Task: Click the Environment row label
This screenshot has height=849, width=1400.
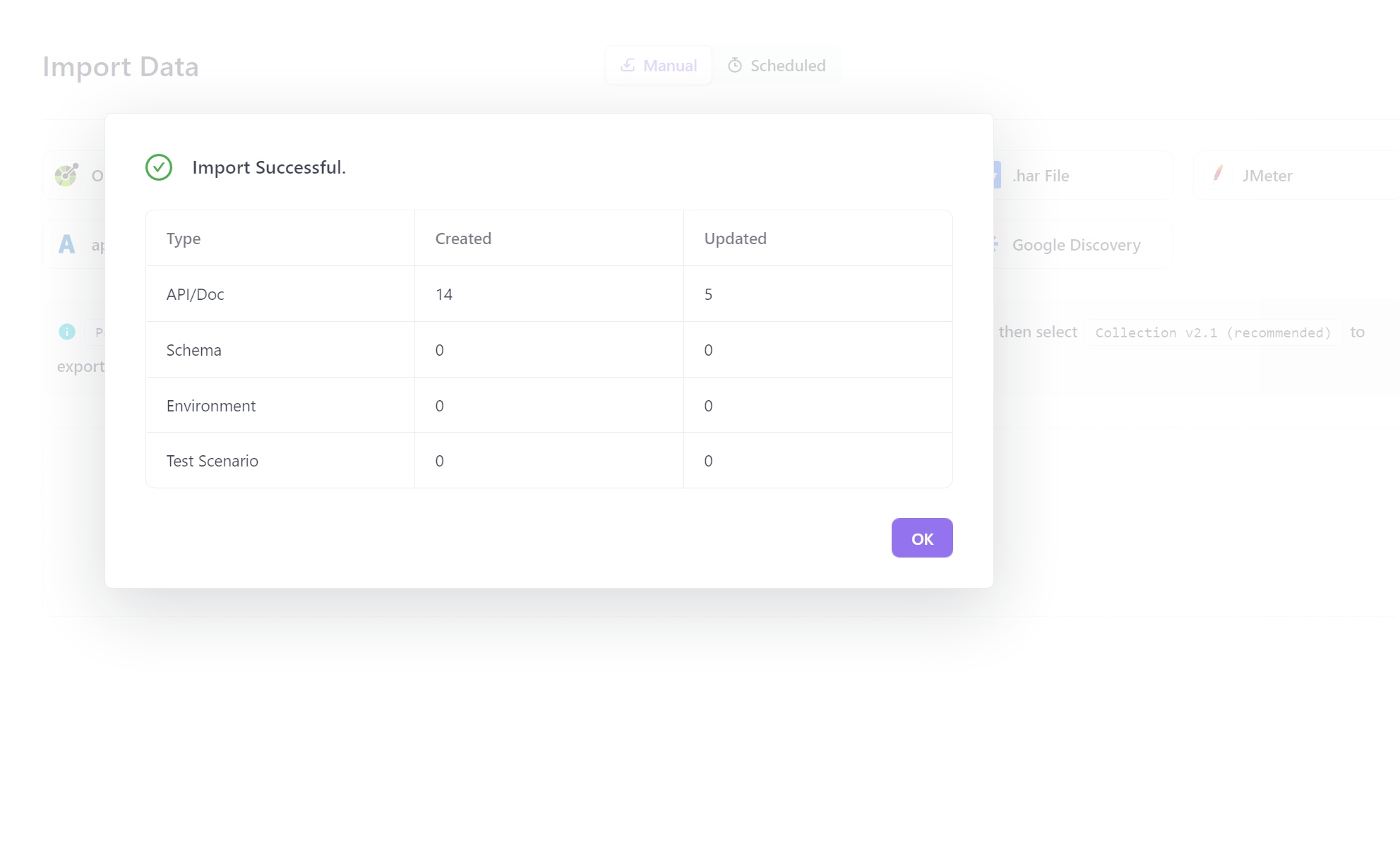Action: tap(210, 406)
